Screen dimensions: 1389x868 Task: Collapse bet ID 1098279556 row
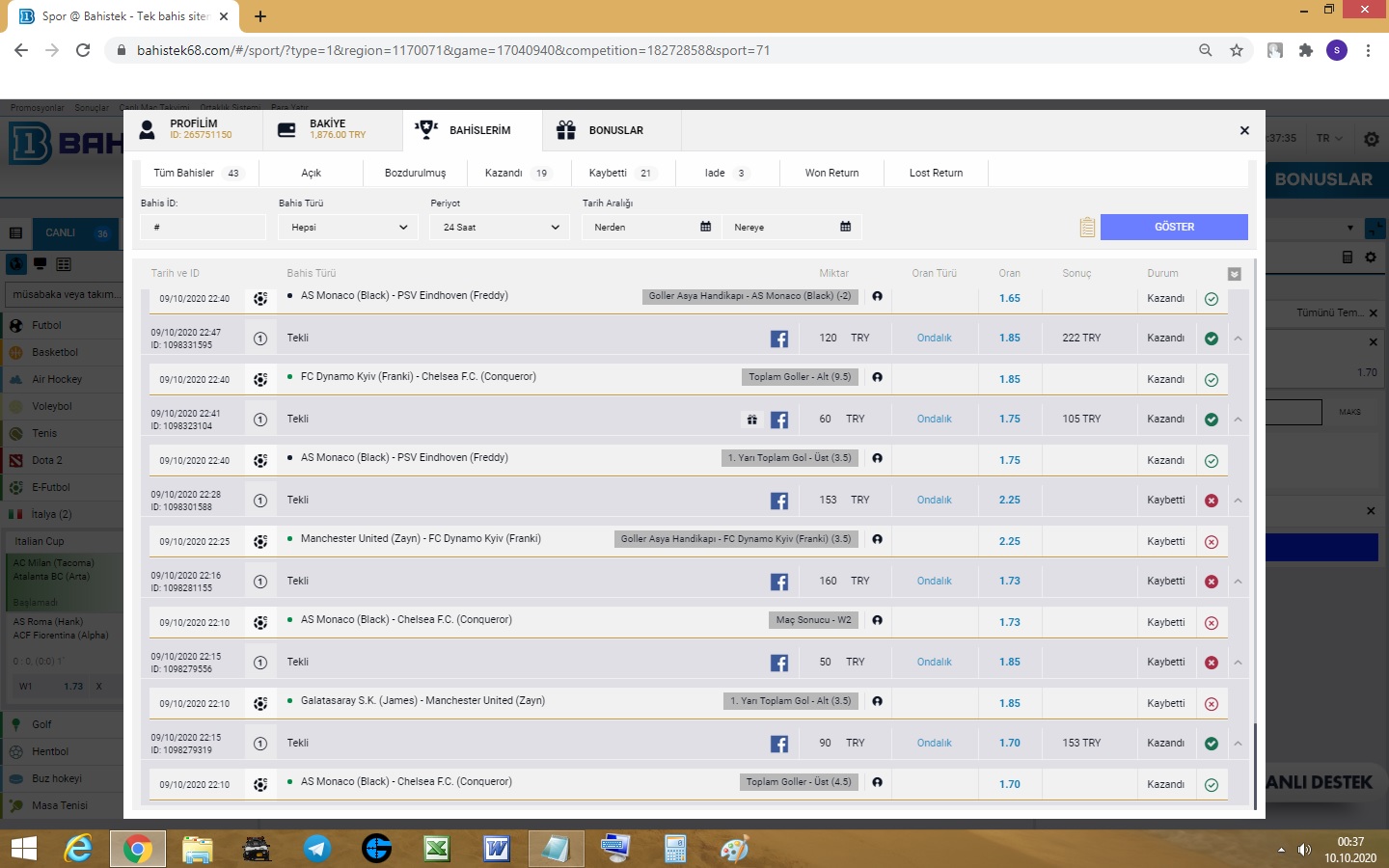[x=1238, y=663]
